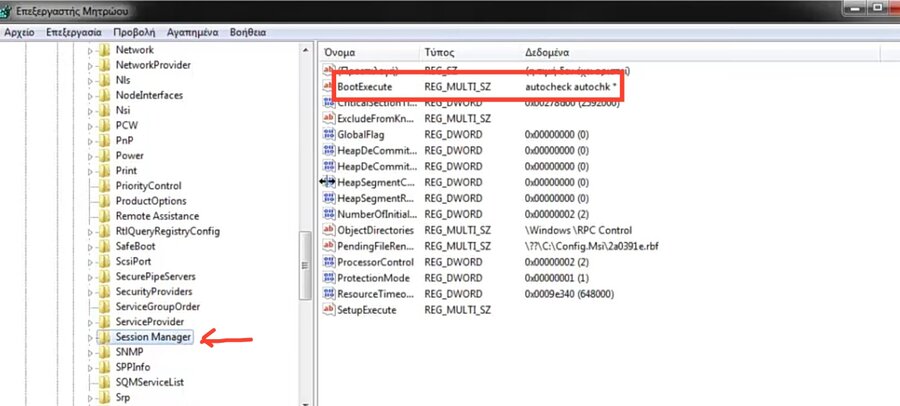Expand the PCW key arrow
This screenshot has width=900, height=406.
[90, 126]
